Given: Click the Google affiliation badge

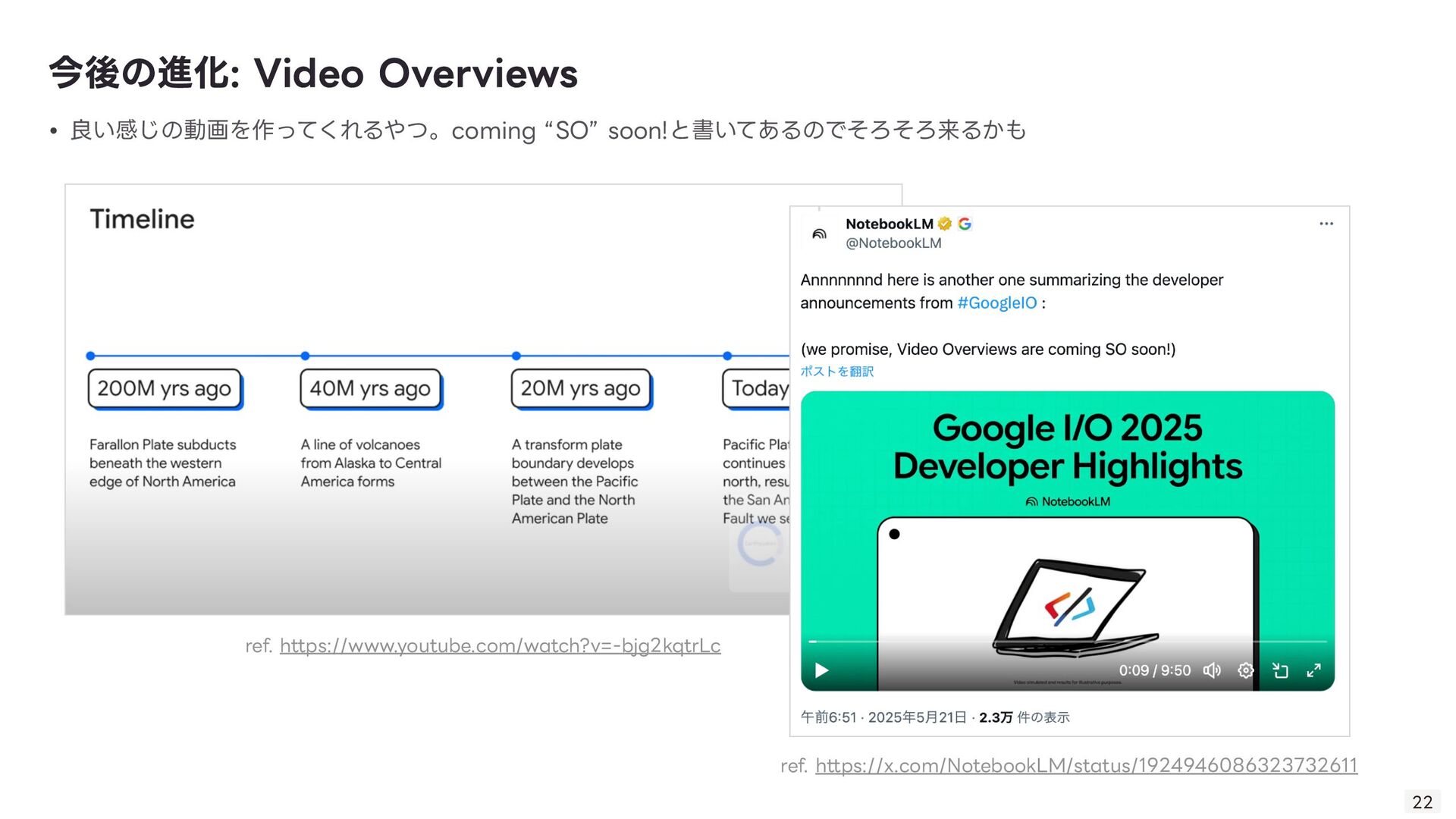Looking at the screenshot, I should pos(965,224).
